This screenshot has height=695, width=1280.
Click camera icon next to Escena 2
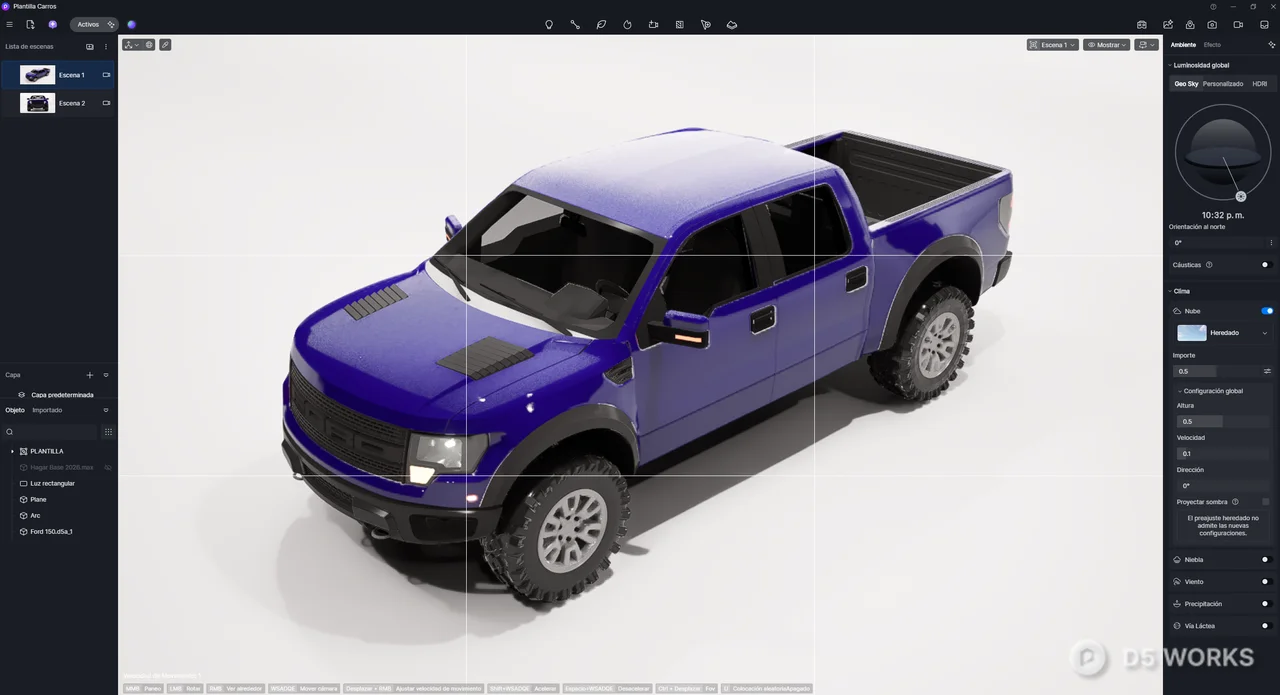point(106,103)
